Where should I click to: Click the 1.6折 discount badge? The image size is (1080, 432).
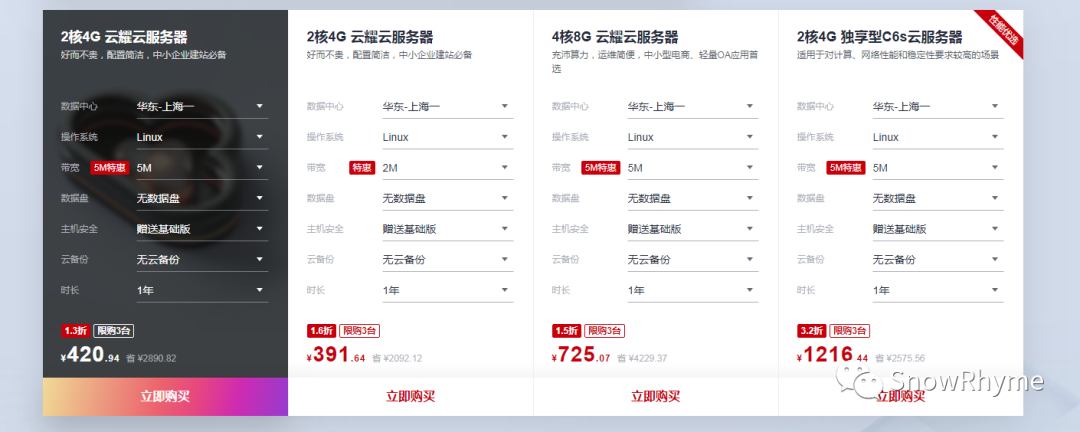point(321,331)
